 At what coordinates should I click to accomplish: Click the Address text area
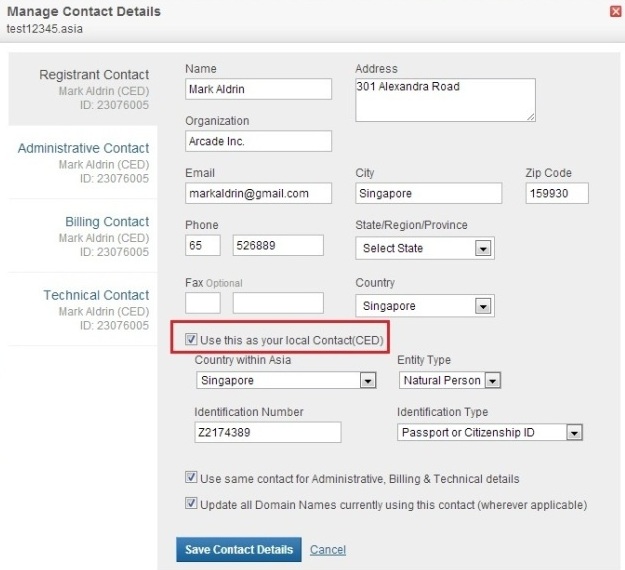click(x=445, y=100)
